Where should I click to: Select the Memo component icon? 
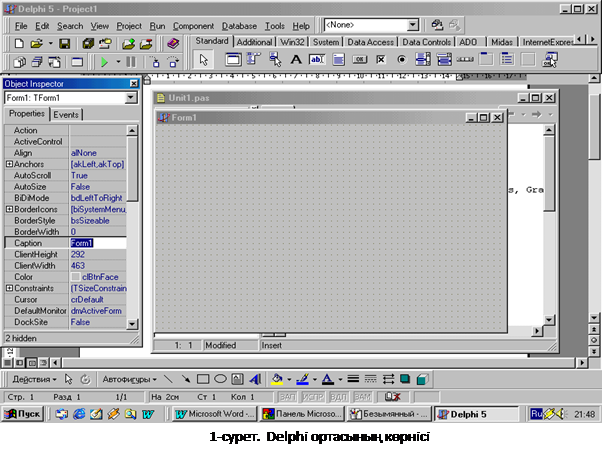point(338,60)
